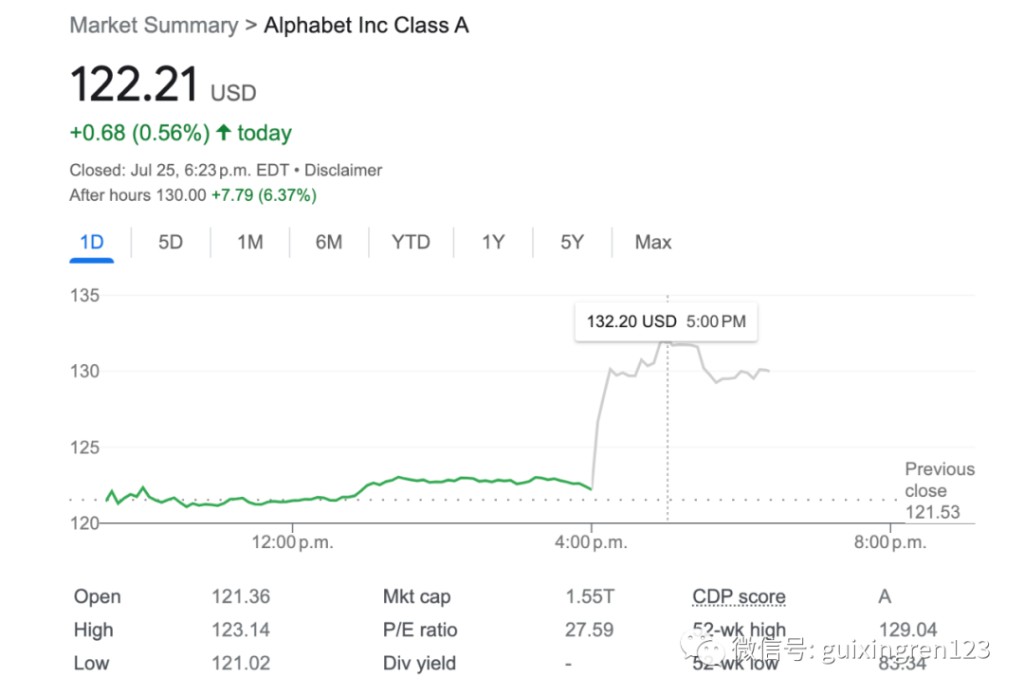Show the 6M chart range

point(329,242)
